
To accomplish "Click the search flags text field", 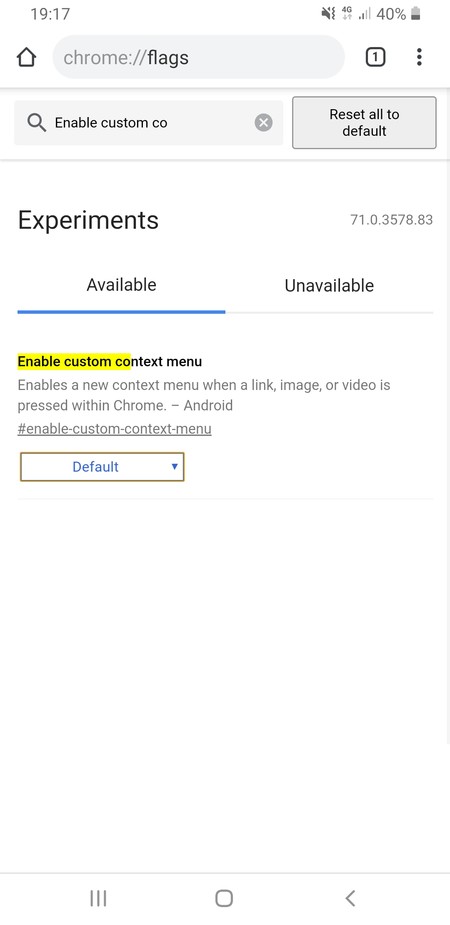I will click(x=149, y=123).
